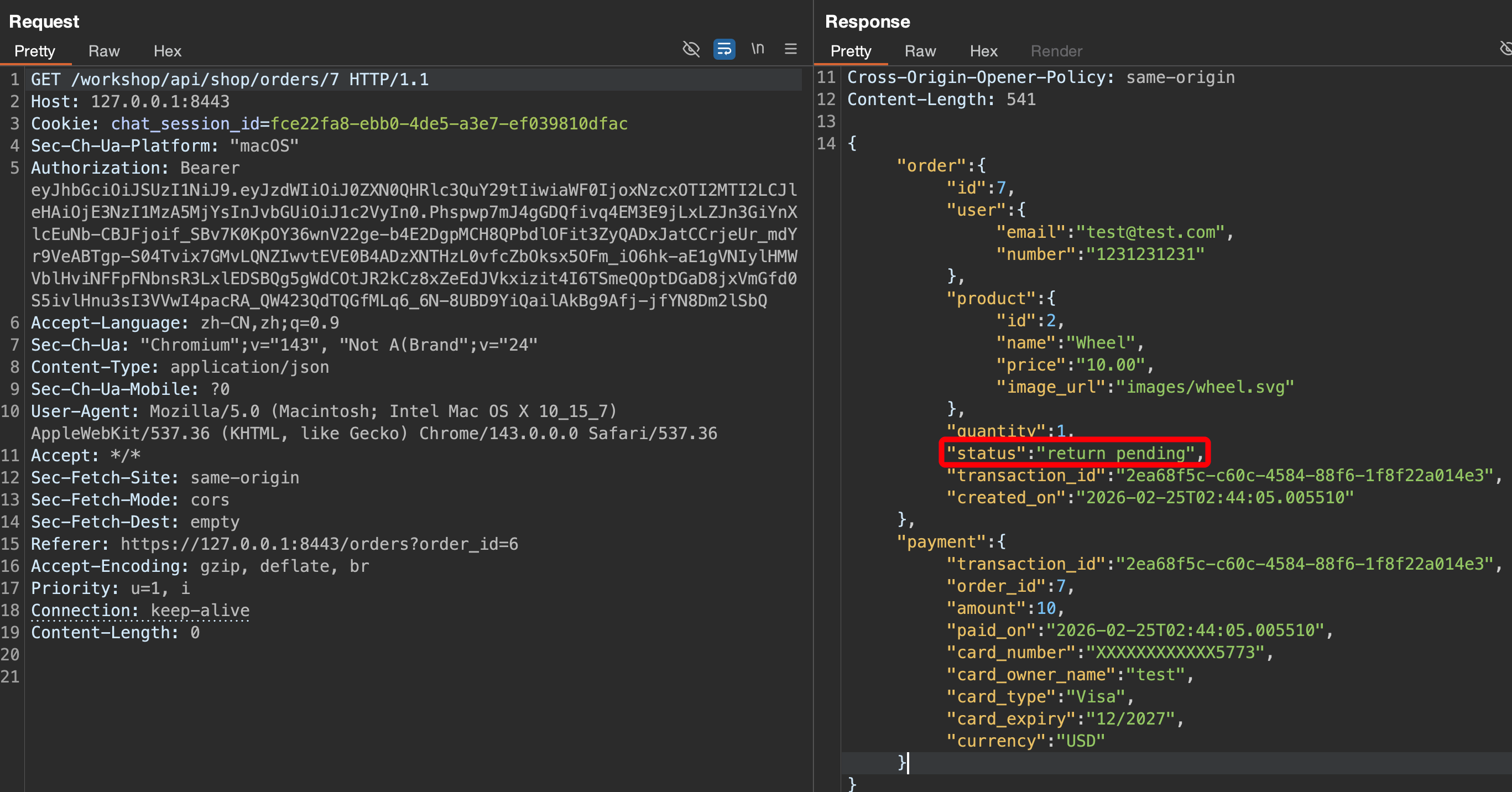Select the Request Pretty tab
This screenshot has width=1512, height=792.
(35, 51)
